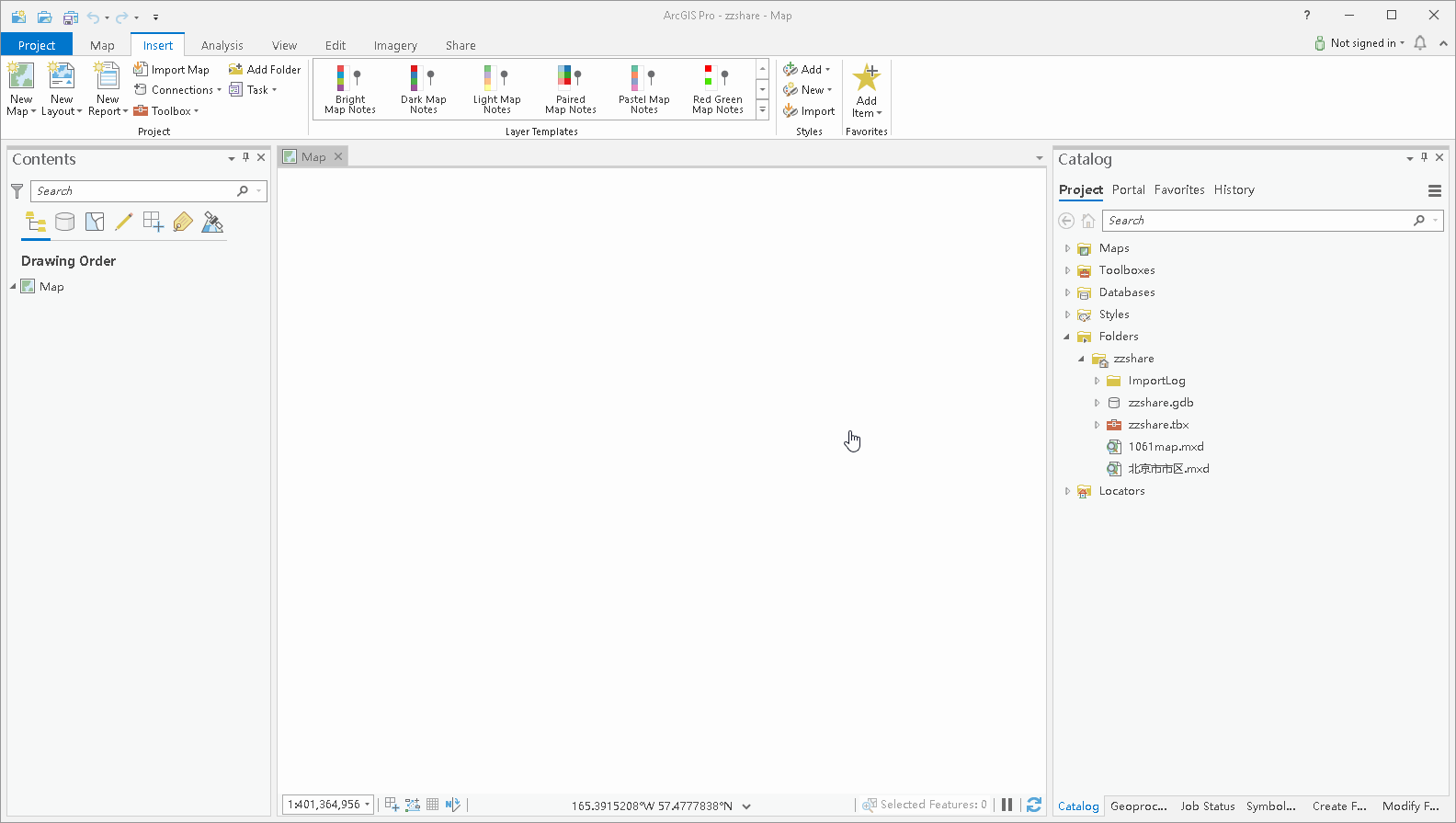Pin the Contents pane
1456x823 pixels.
(x=245, y=157)
